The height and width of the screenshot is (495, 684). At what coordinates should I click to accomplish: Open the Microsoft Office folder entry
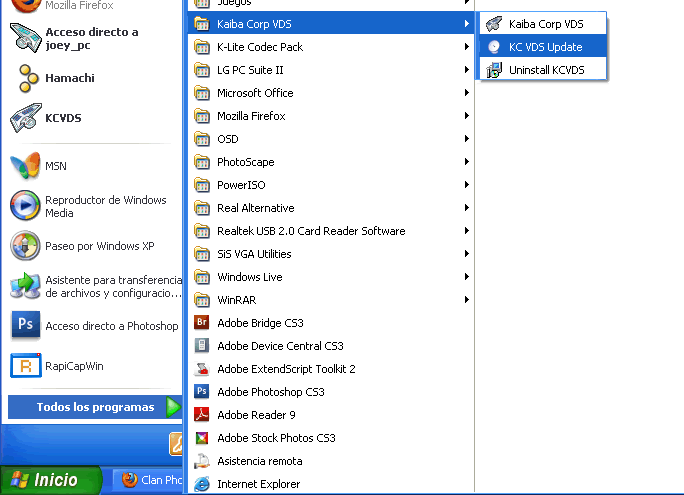pyautogui.click(x=331, y=93)
